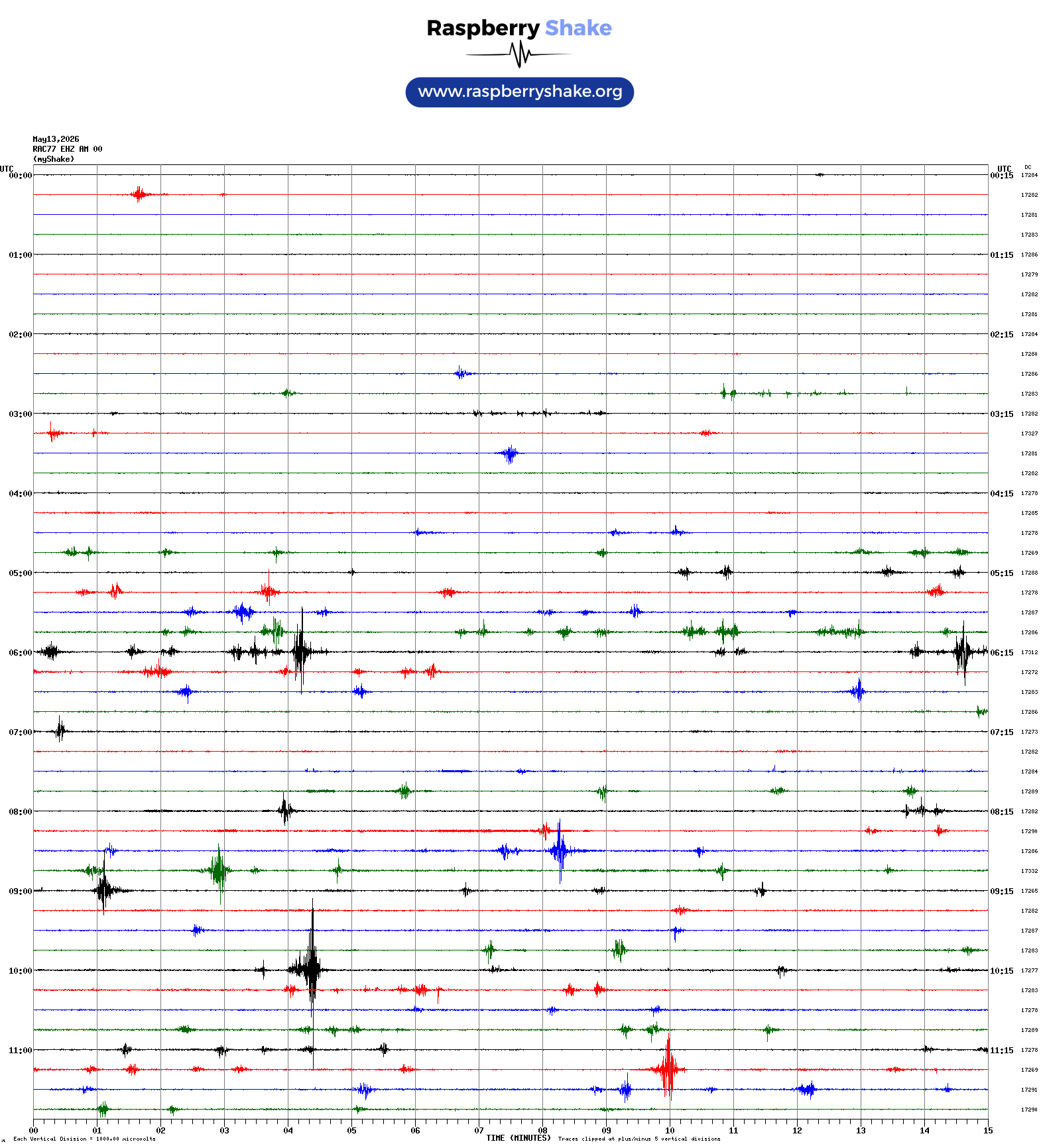This screenshot has width=1041, height=1148.
Task: Click the TIME (MINUTES) axis title
Action: tap(519, 1138)
